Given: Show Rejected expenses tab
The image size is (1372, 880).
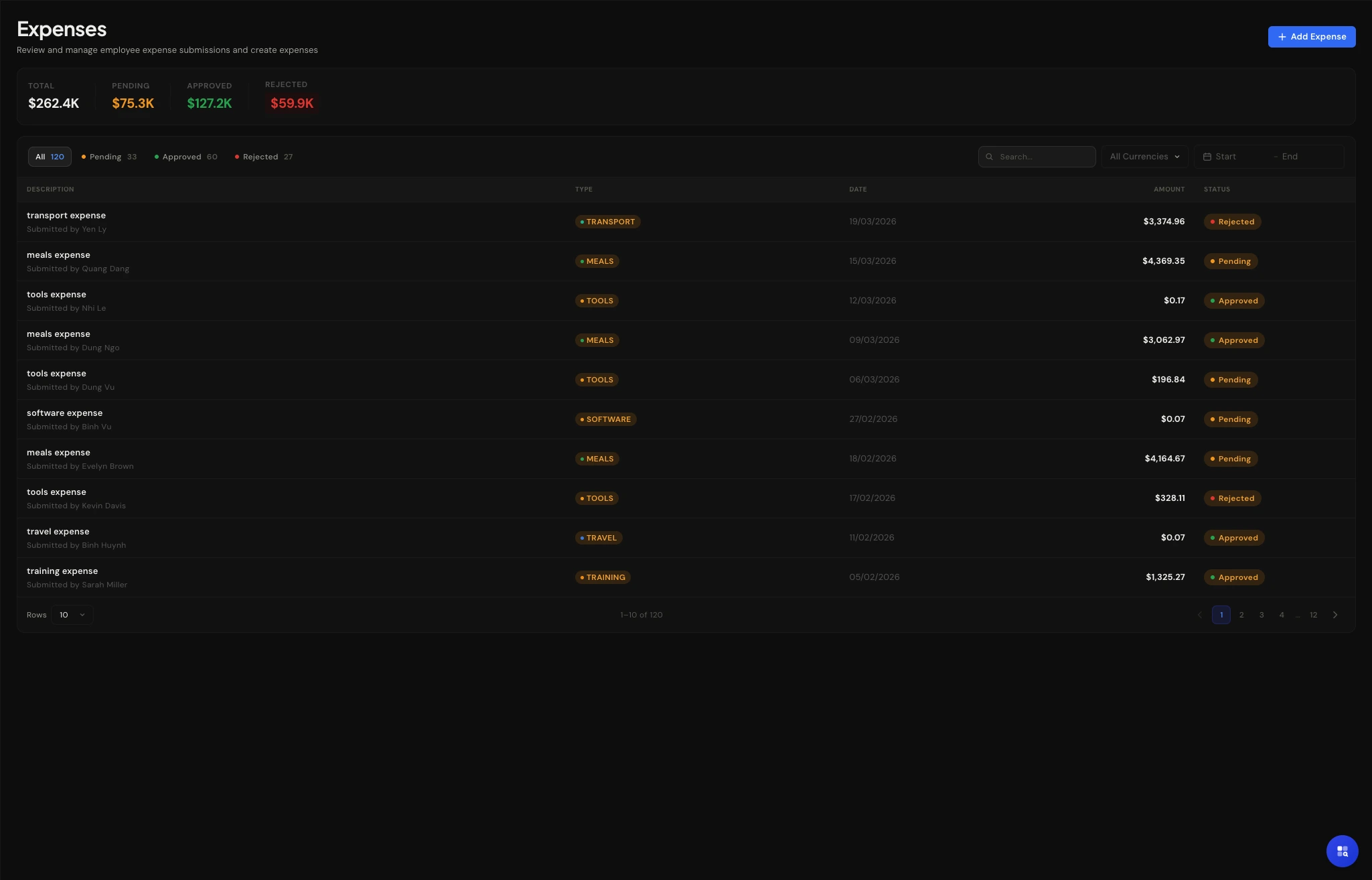Looking at the screenshot, I should coord(264,157).
